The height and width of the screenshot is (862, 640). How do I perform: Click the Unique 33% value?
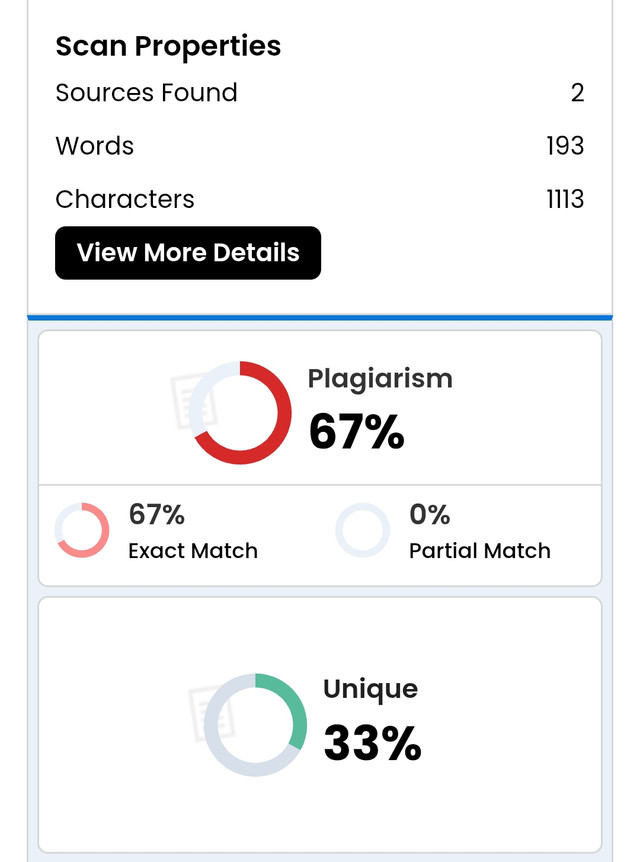point(372,743)
